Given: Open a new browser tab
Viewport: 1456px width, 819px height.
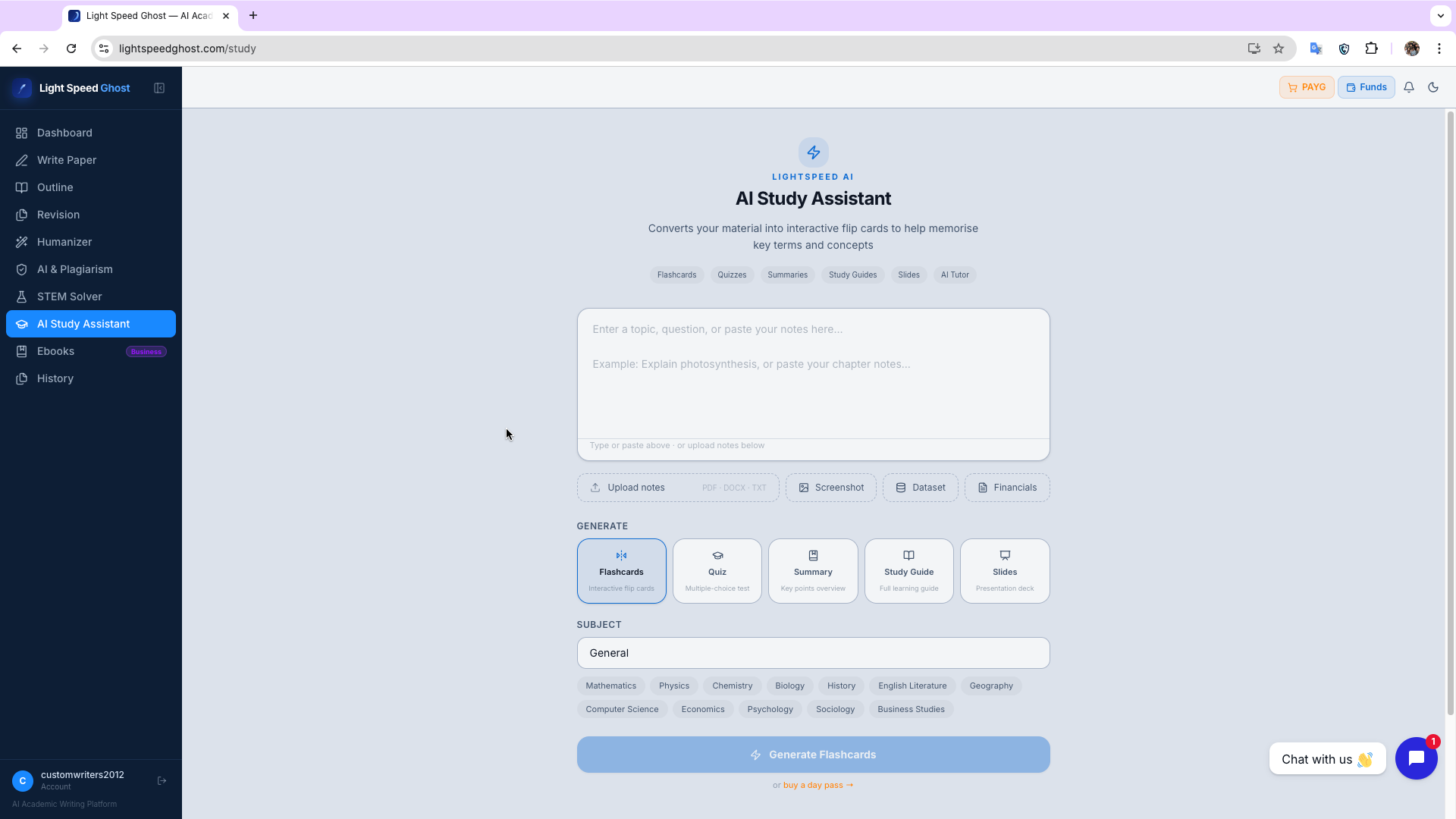Looking at the screenshot, I should pyautogui.click(x=253, y=15).
